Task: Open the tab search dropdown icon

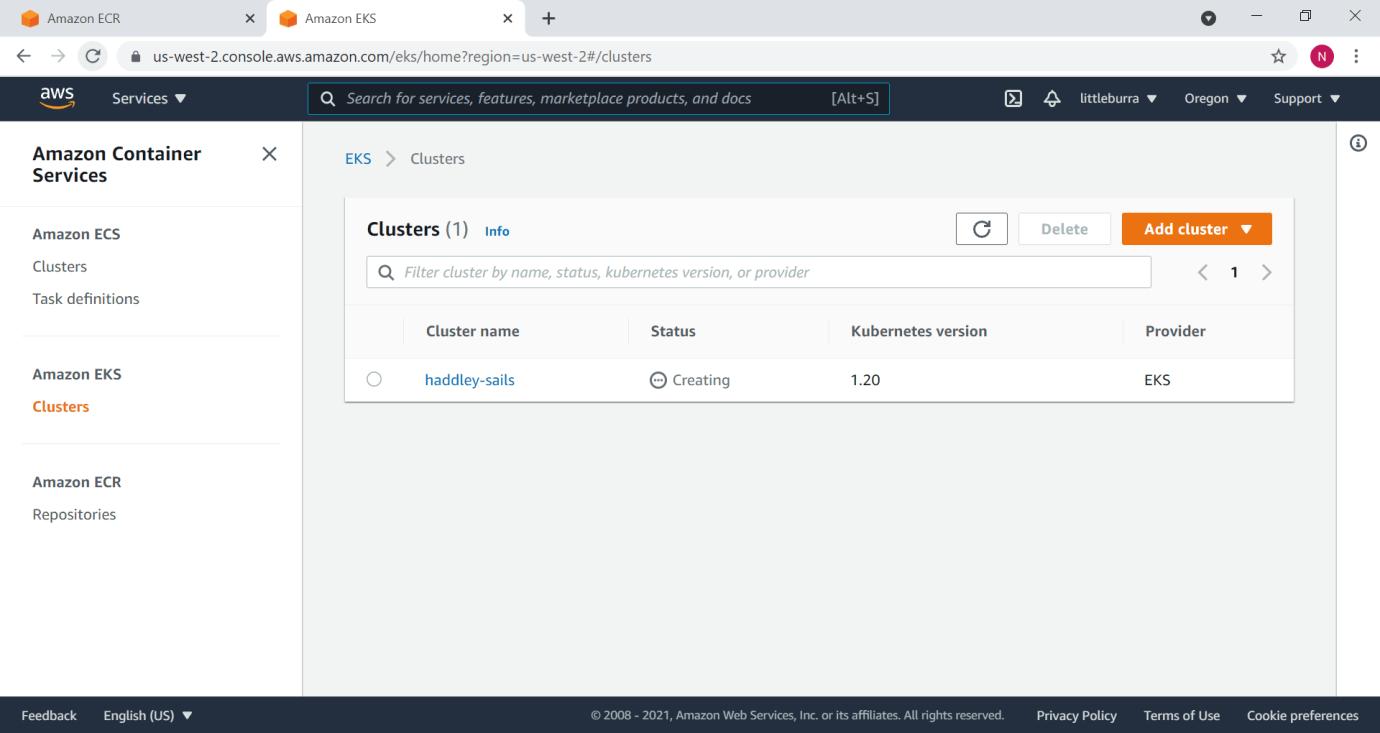Action: point(1208,18)
